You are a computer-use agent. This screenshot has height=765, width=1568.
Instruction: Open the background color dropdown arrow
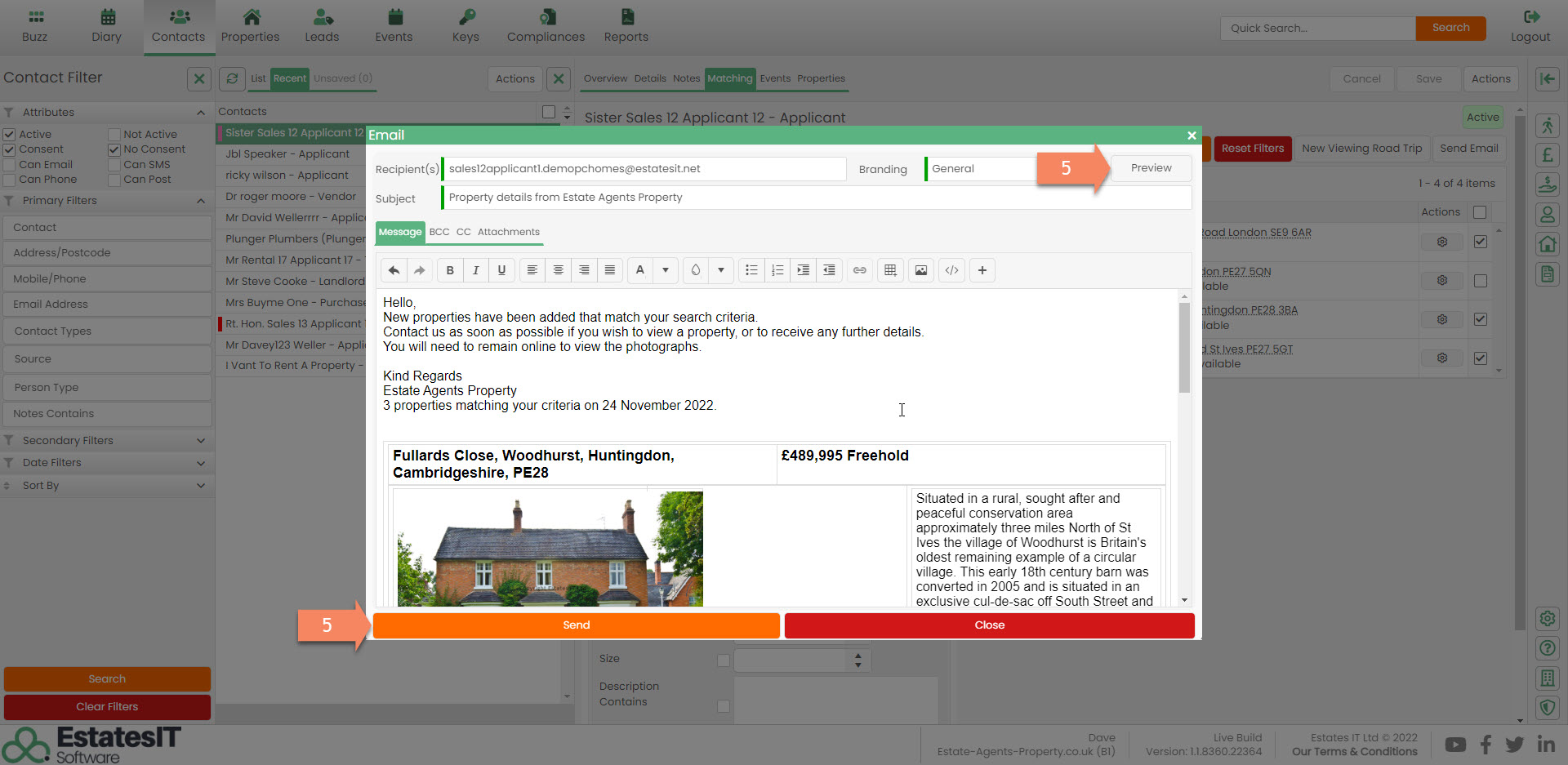(720, 270)
